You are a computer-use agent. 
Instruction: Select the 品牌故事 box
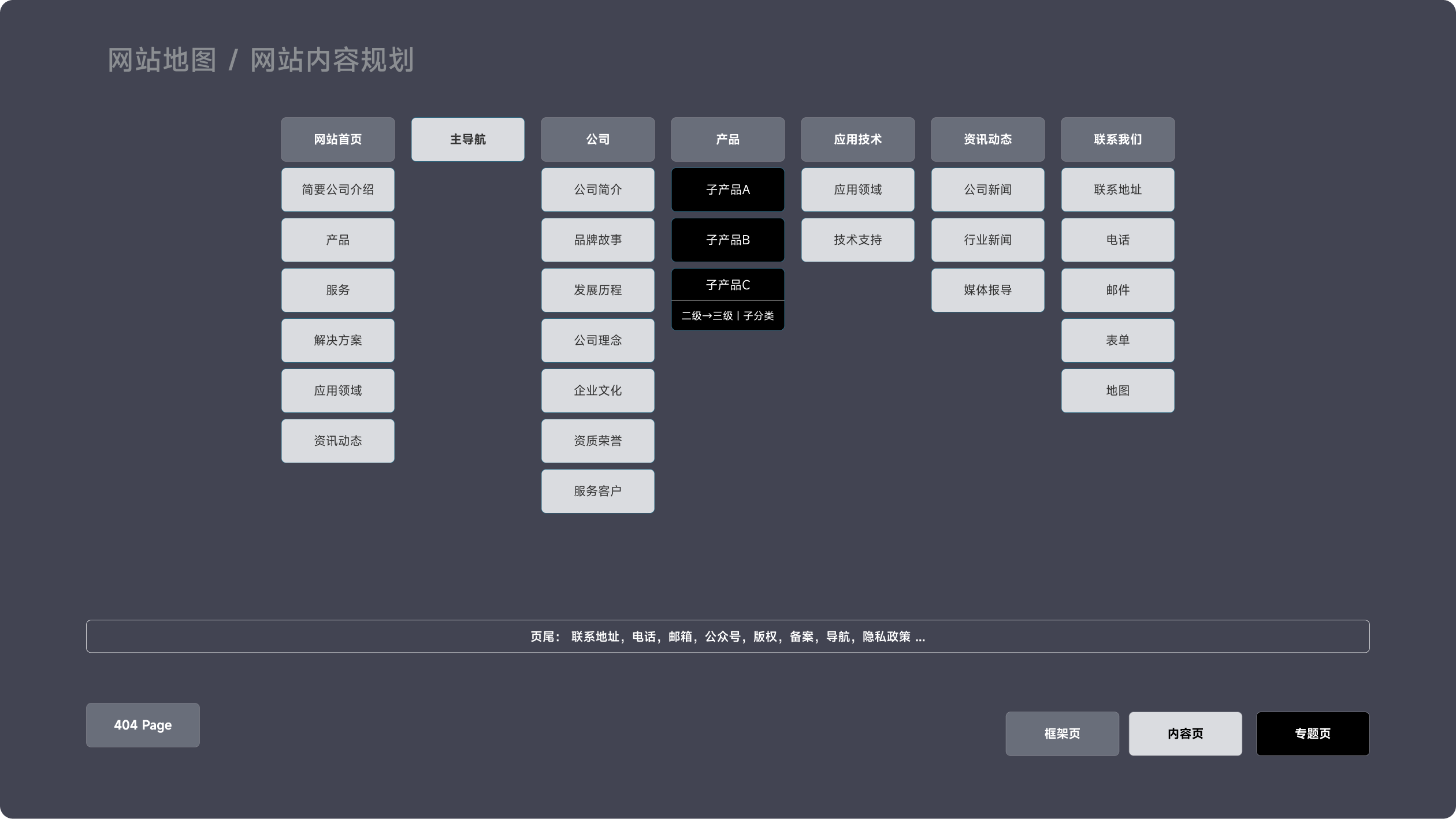point(597,240)
